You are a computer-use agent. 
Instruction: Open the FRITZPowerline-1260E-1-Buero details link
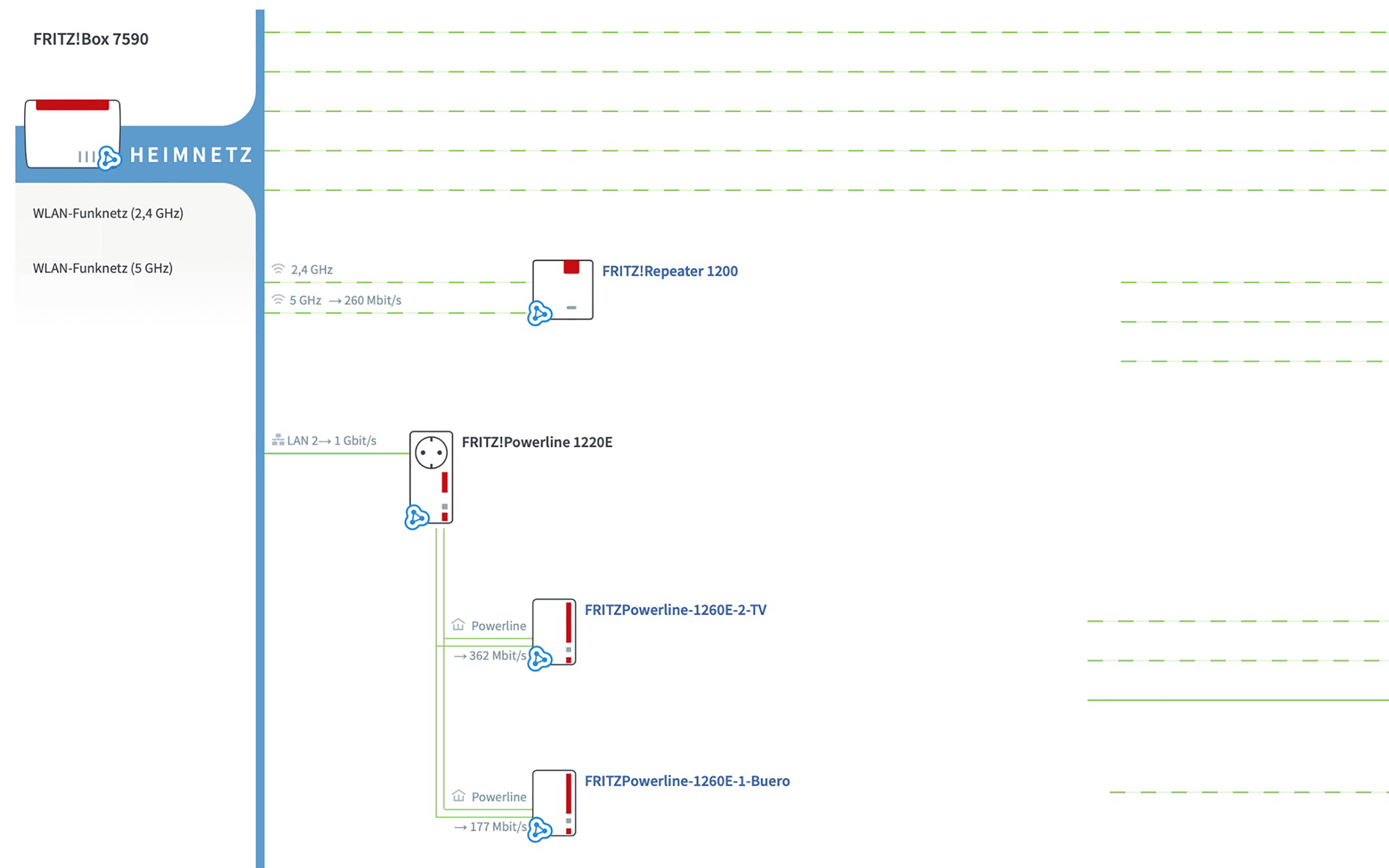[687, 781]
